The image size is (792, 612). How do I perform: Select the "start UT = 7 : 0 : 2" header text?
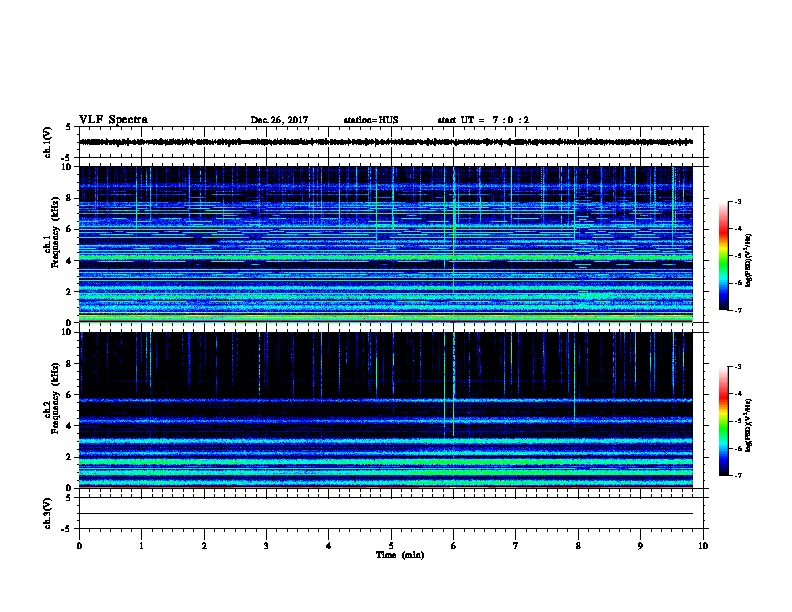[x=483, y=120]
